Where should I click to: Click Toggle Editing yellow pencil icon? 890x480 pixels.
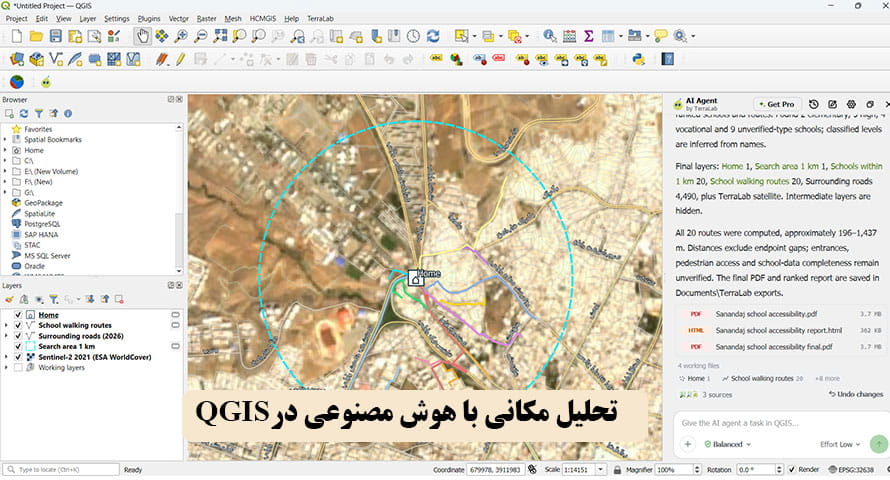[180, 59]
